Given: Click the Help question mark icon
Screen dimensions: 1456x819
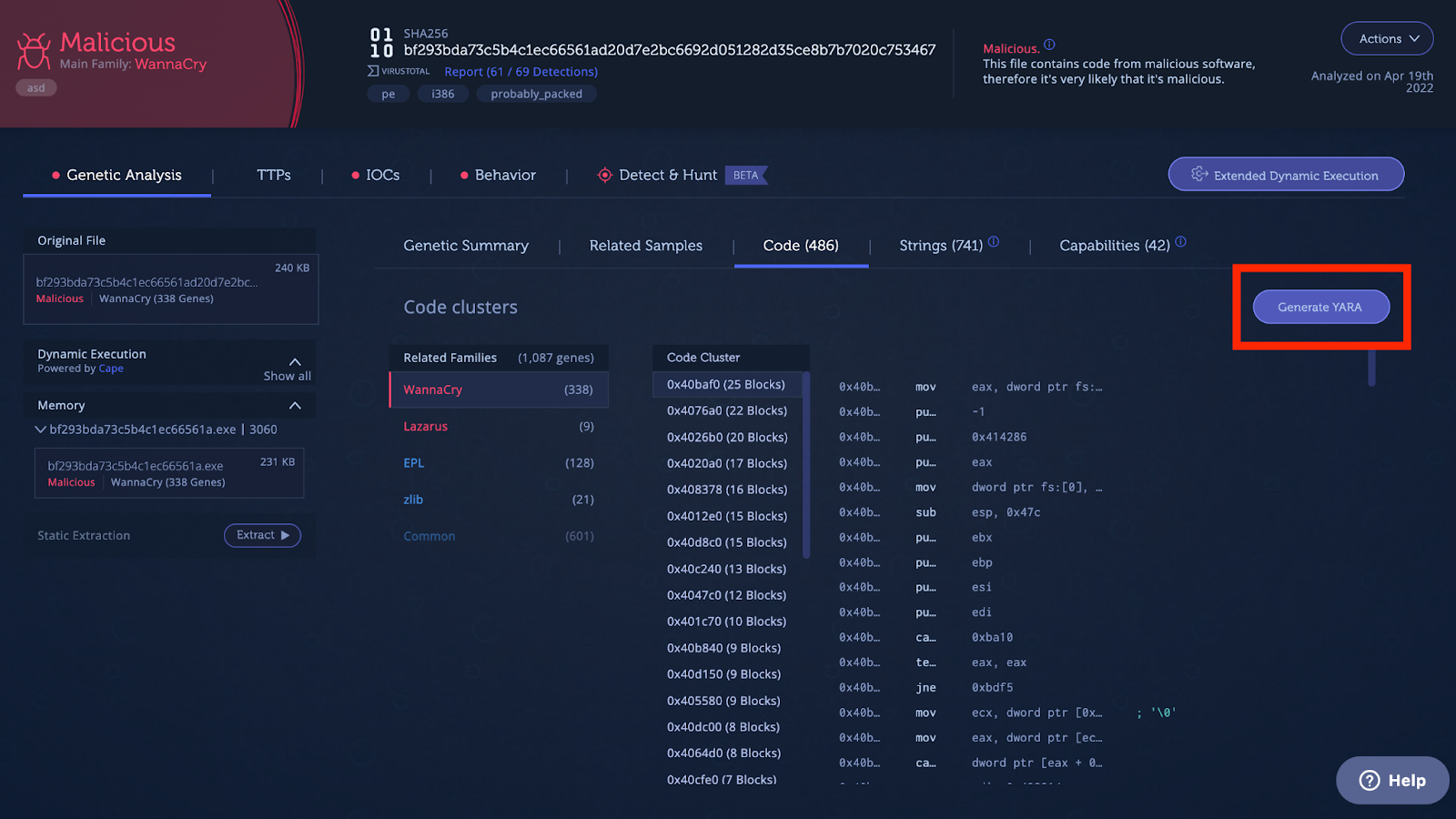Looking at the screenshot, I should click(x=1370, y=781).
